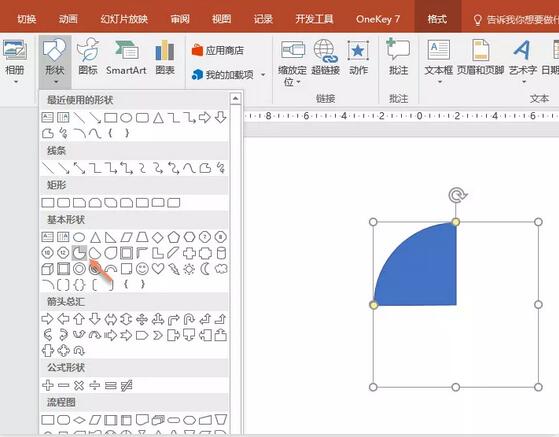
Task: Select the Smiley Face shape
Action: [142, 269]
